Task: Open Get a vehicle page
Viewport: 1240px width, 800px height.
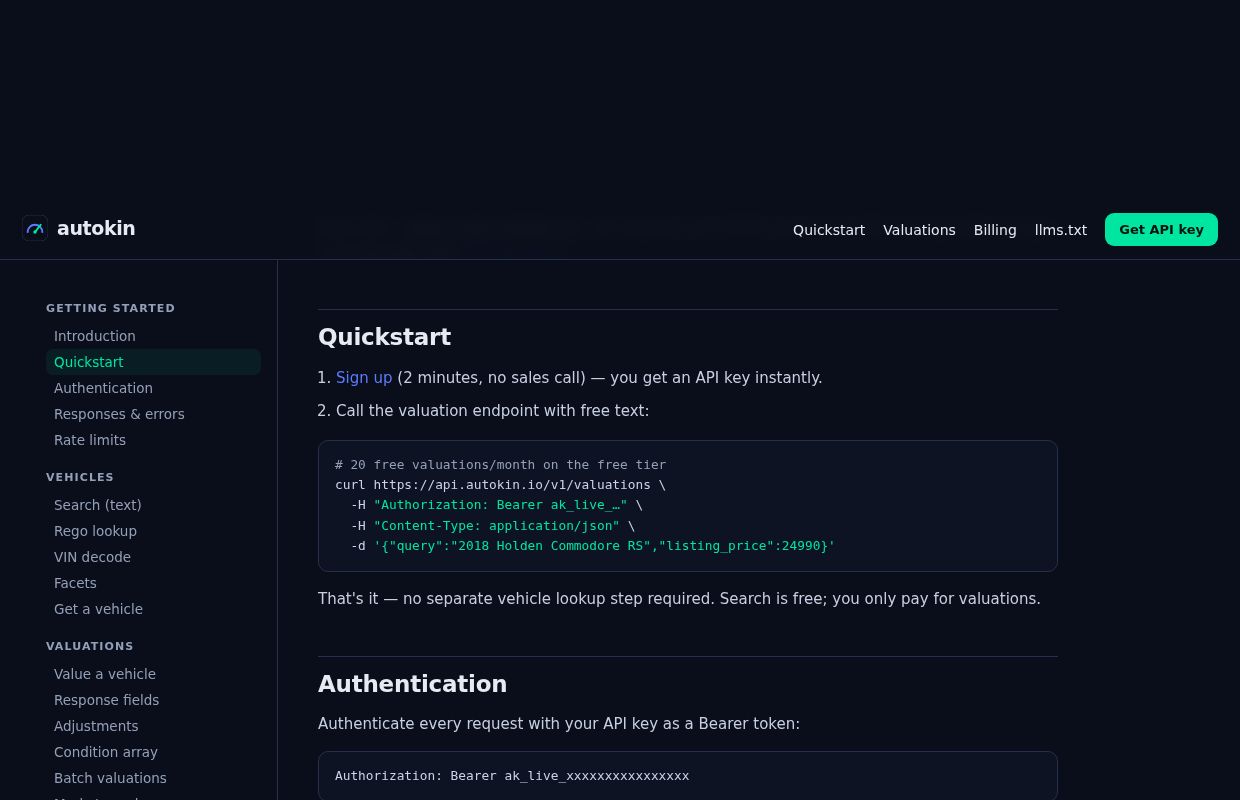Action: (153, 609)
